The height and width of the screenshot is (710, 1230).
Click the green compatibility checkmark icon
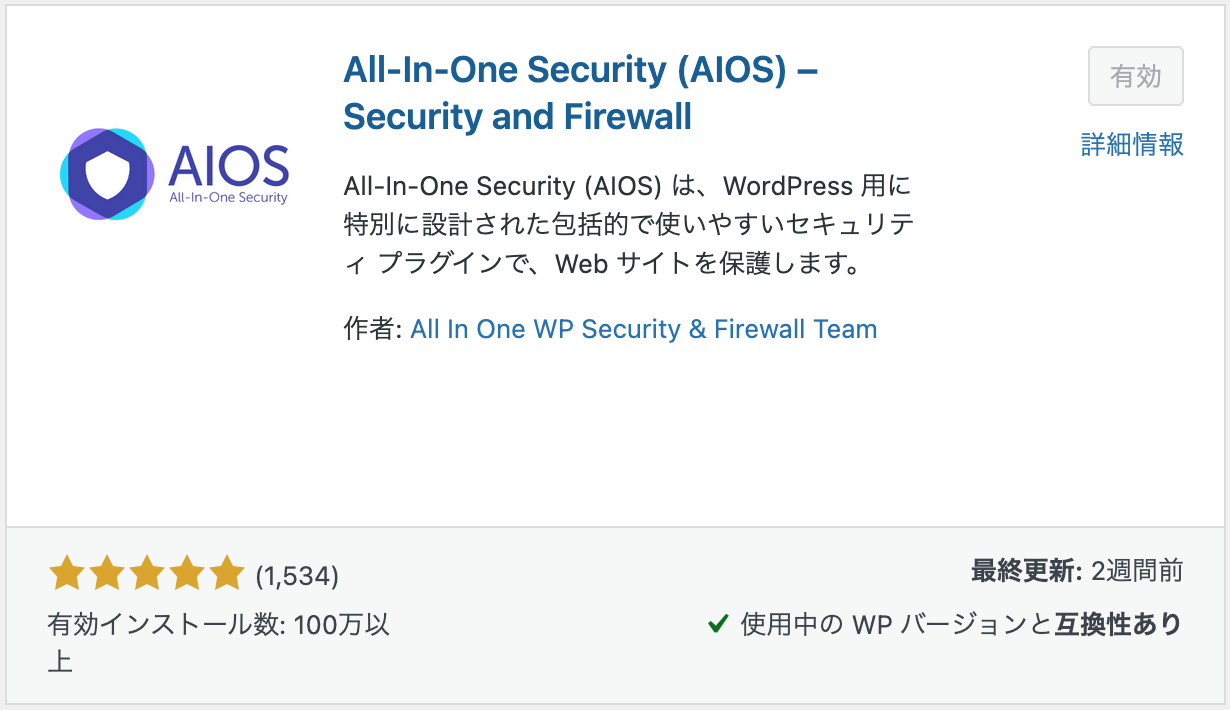click(x=717, y=625)
